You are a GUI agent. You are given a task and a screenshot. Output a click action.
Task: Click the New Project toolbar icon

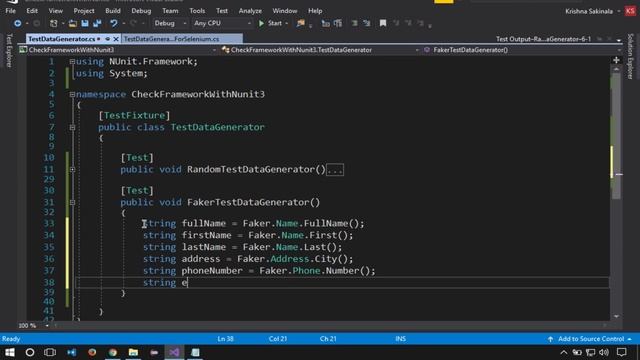(x=53, y=24)
